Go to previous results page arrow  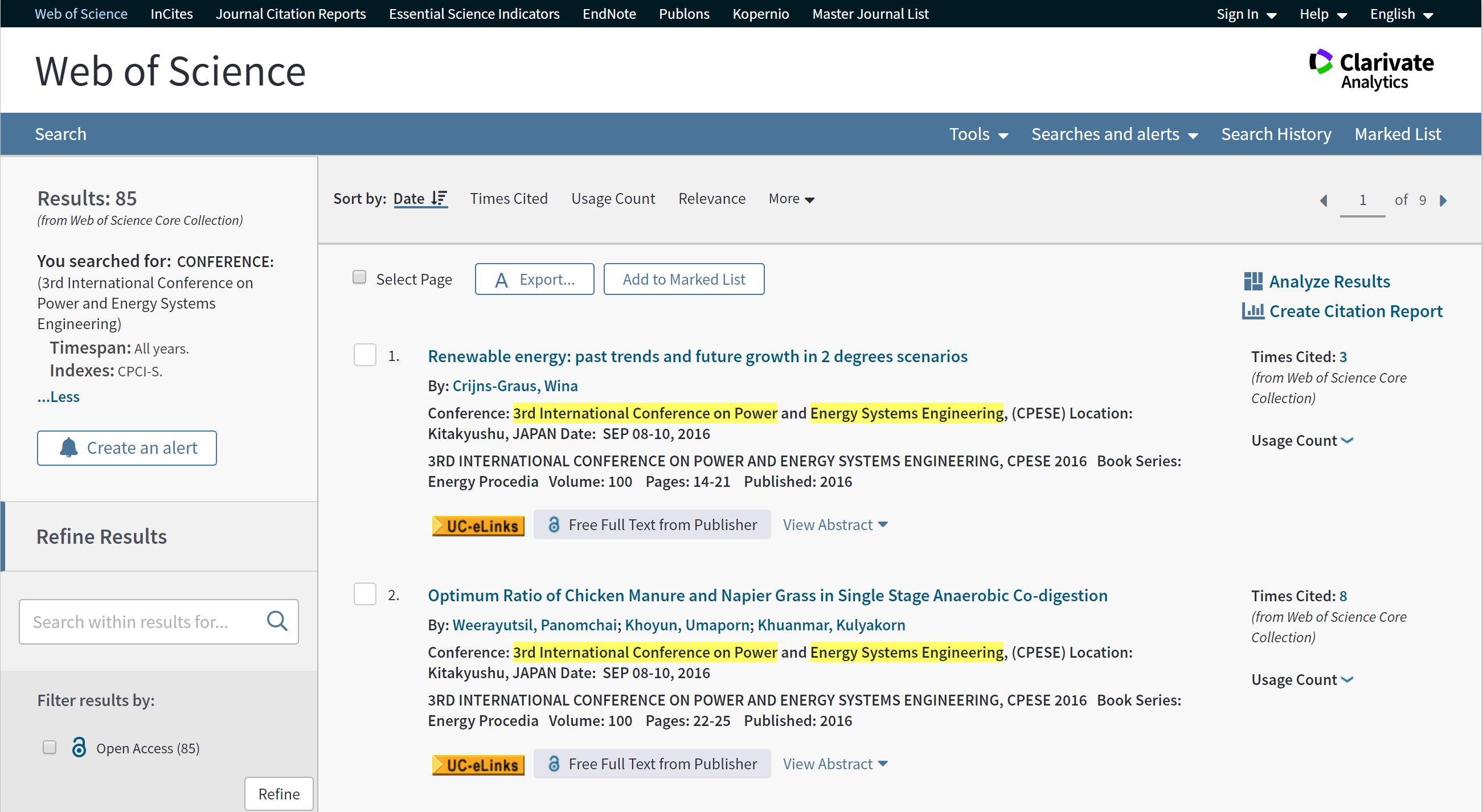click(1324, 200)
